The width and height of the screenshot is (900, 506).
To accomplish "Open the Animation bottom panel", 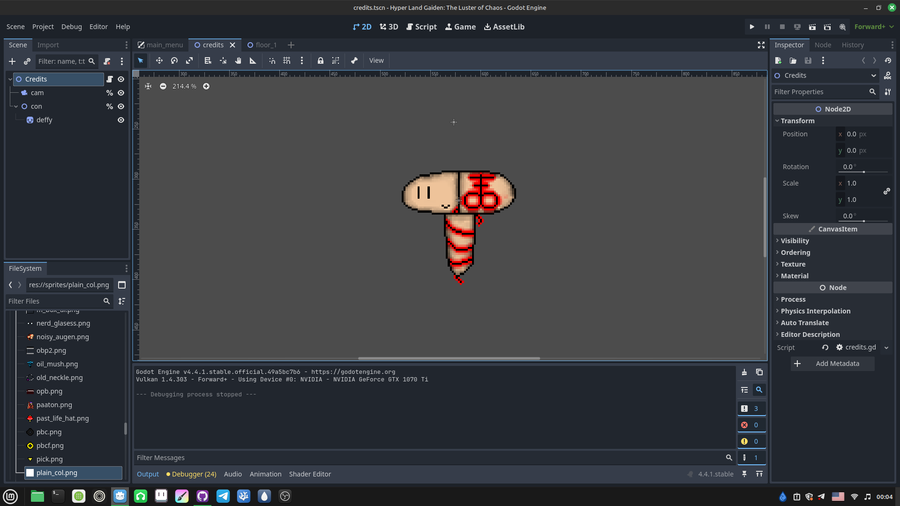I will (265, 474).
